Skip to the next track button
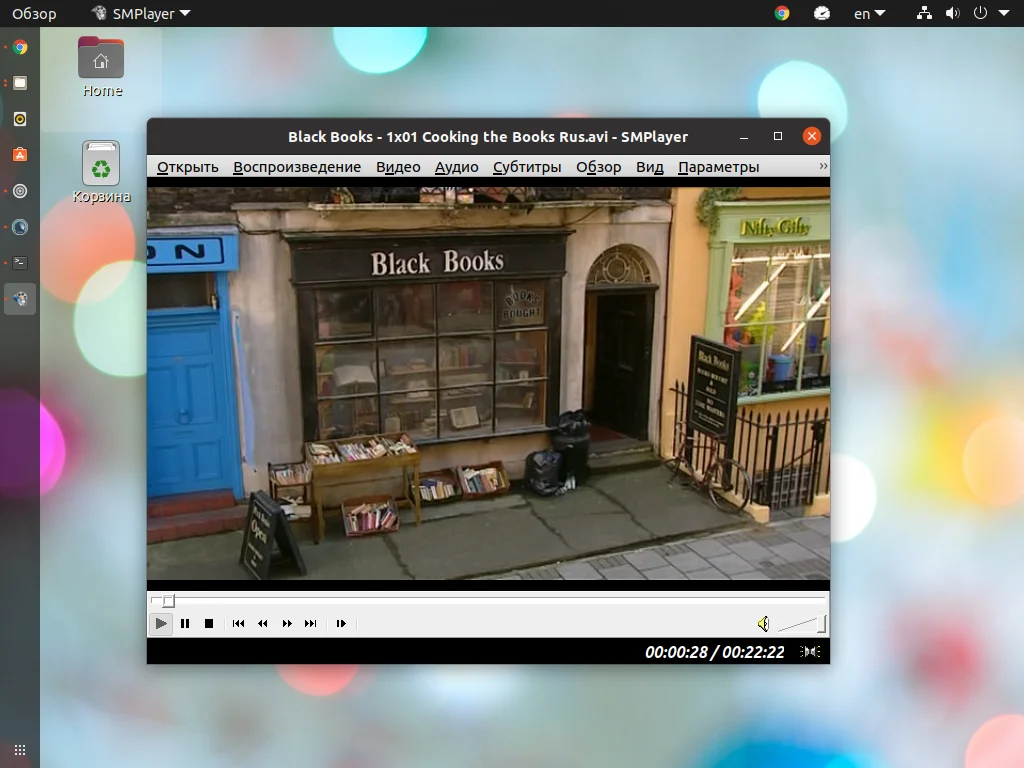1024x768 pixels. pos(311,624)
